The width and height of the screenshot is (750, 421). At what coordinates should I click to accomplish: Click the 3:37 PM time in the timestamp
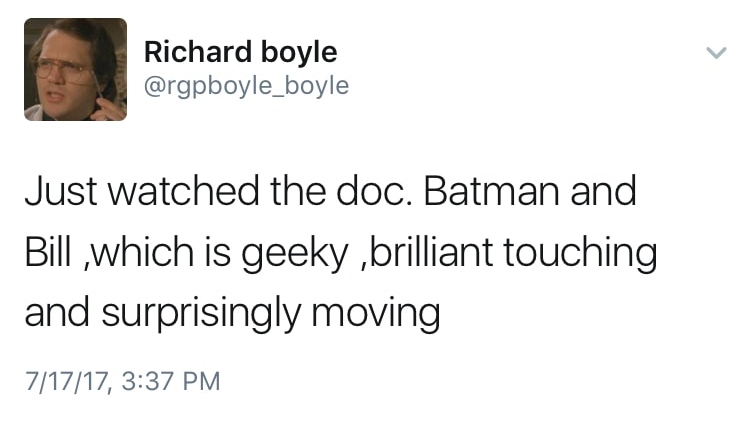click(166, 381)
